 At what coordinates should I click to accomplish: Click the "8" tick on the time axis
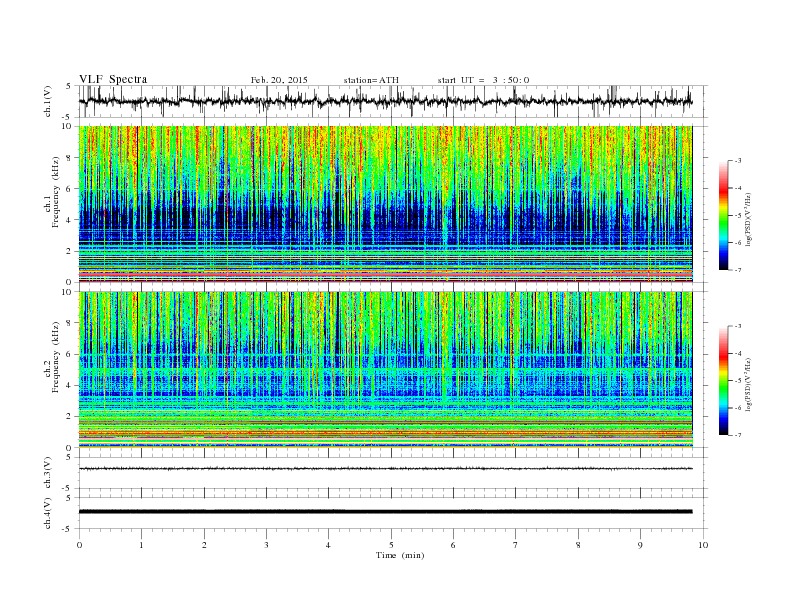pyautogui.click(x=578, y=545)
